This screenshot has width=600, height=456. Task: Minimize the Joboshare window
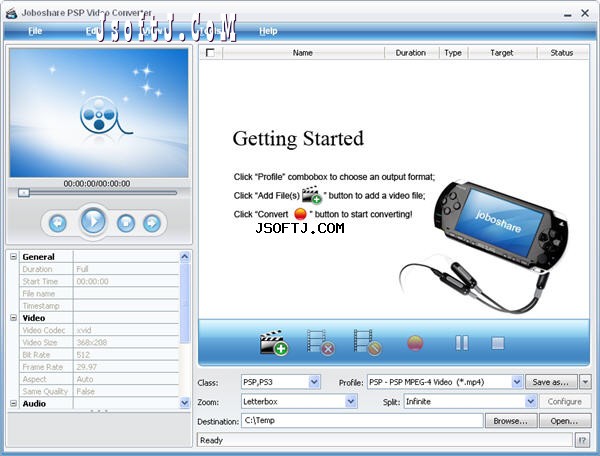[x=568, y=14]
